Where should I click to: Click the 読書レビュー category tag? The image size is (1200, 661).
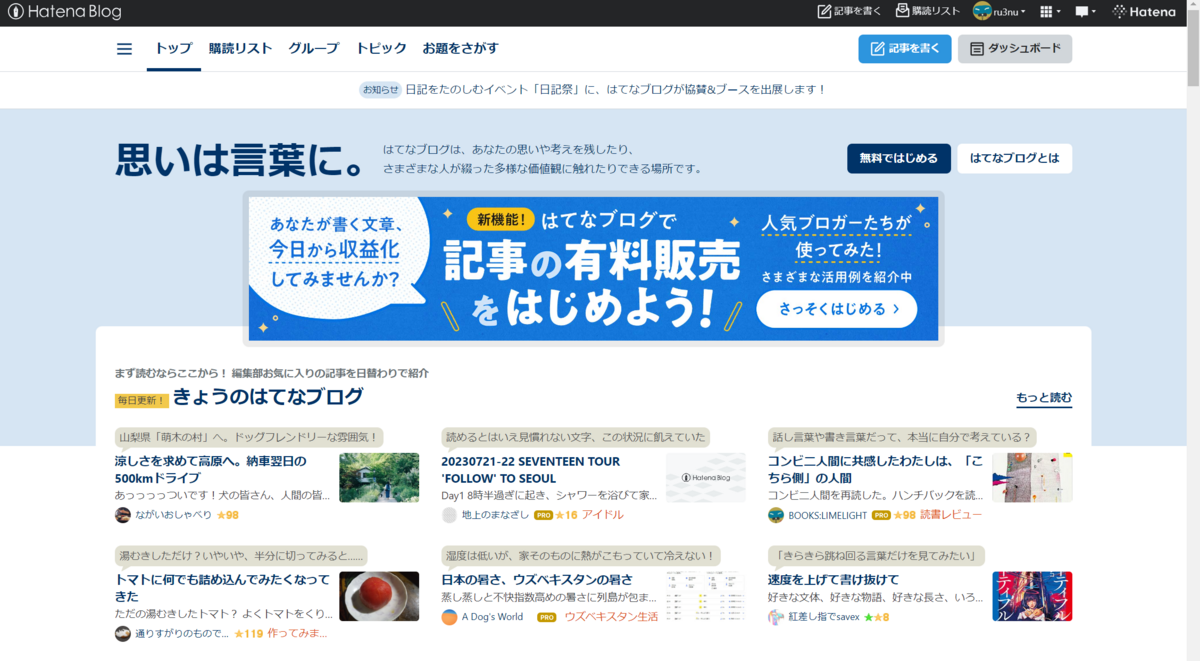click(951, 515)
